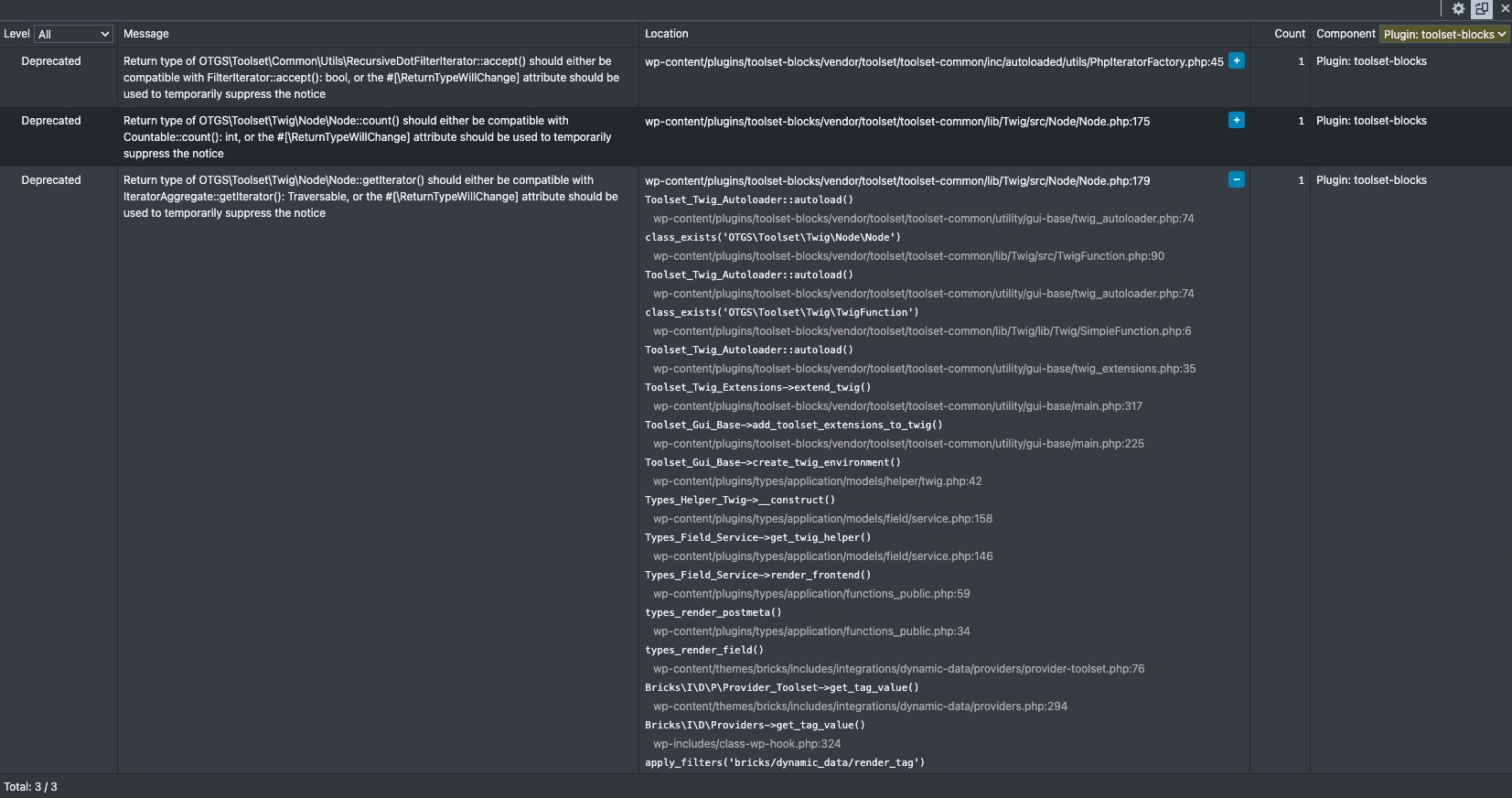Open Query Monitor settings gear icon
This screenshot has width=1512, height=798.
pyautogui.click(x=1458, y=8)
